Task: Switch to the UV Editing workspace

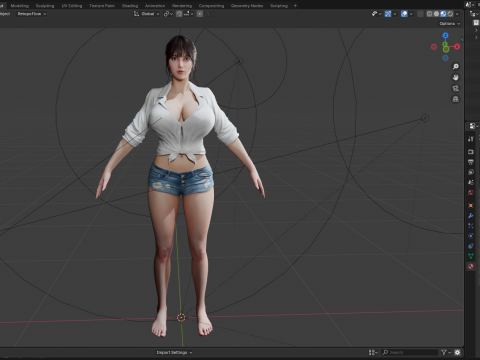Action: [x=72, y=6]
